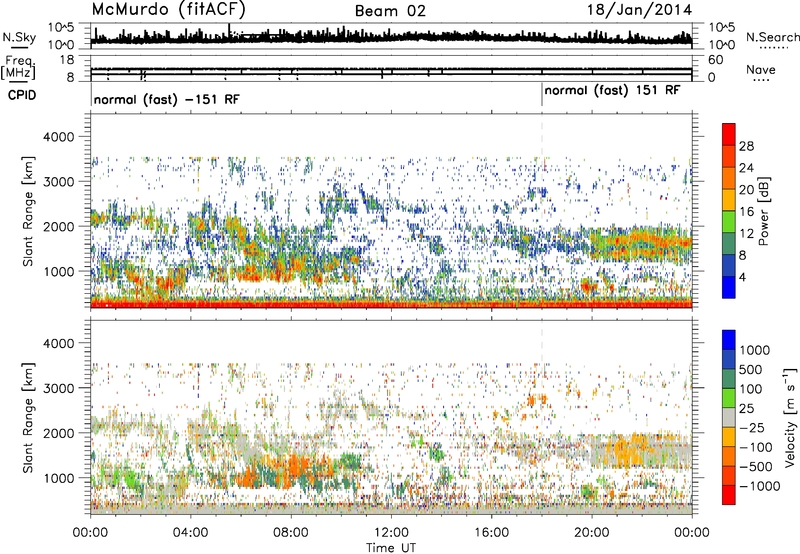Click the "-1000" velocity colorbar label
800x554 pixels.
tap(759, 486)
